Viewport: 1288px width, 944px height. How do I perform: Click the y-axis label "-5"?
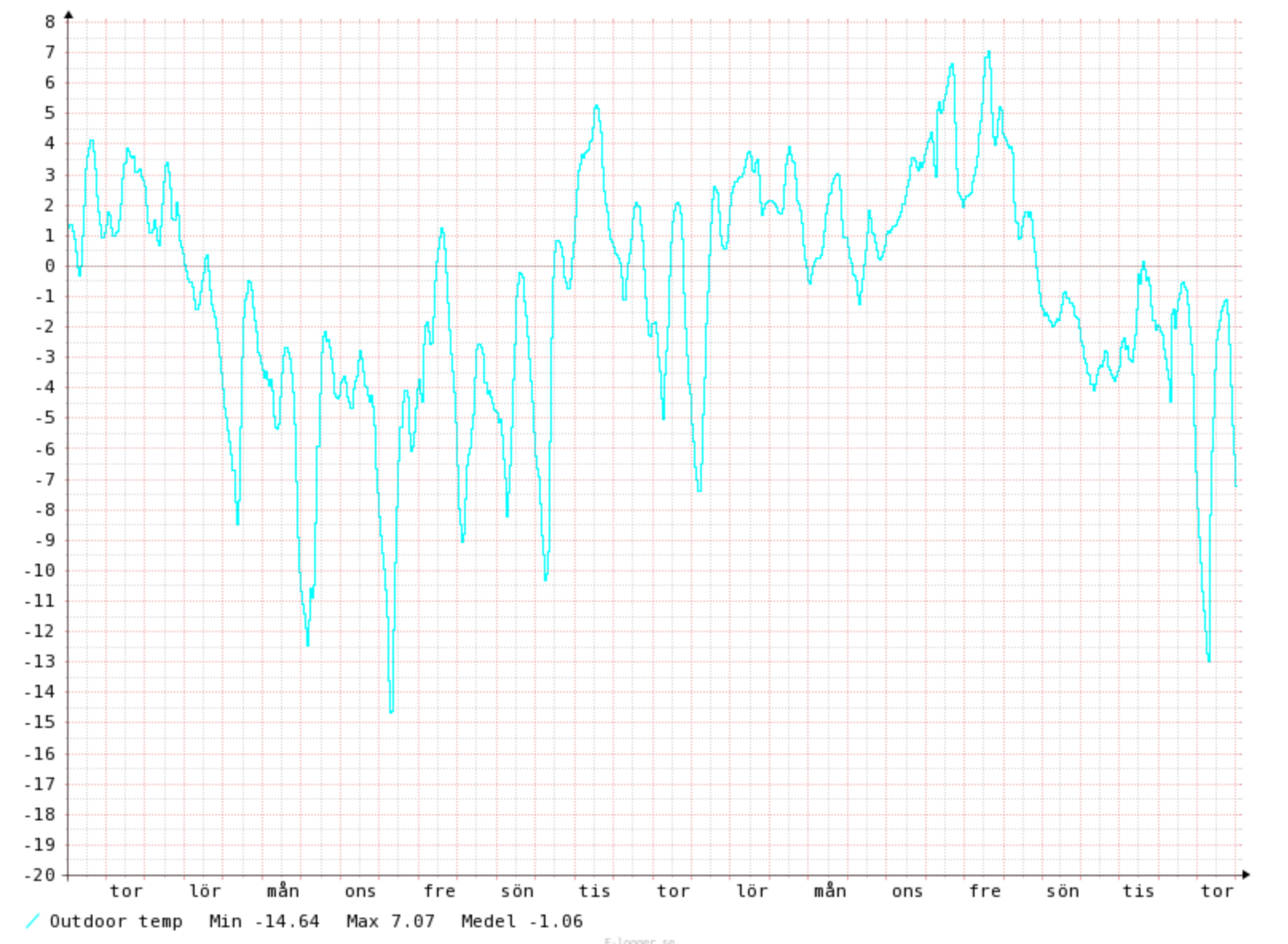tap(45, 418)
